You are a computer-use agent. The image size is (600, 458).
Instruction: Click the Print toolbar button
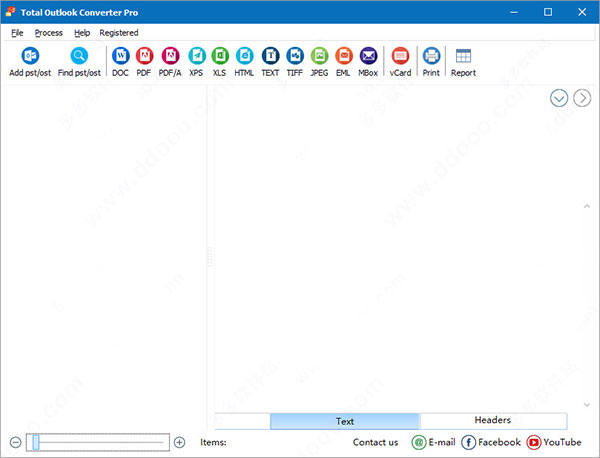pos(431,56)
